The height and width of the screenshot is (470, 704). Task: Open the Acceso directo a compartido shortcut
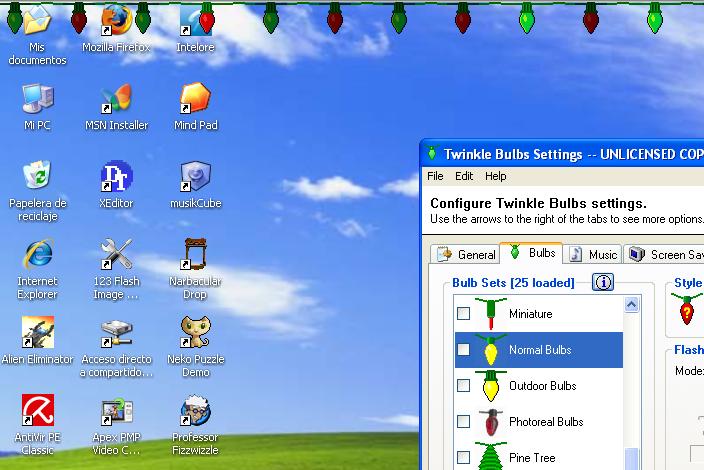pyautogui.click(x=116, y=332)
